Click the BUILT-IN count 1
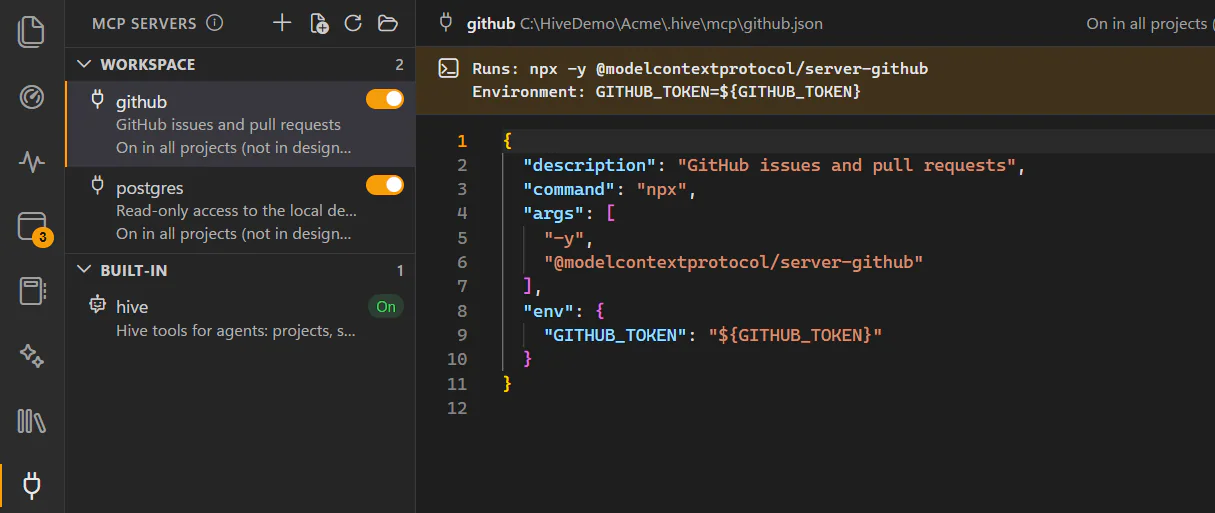The image size is (1215, 513). pyautogui.click(x=401, y=271)
